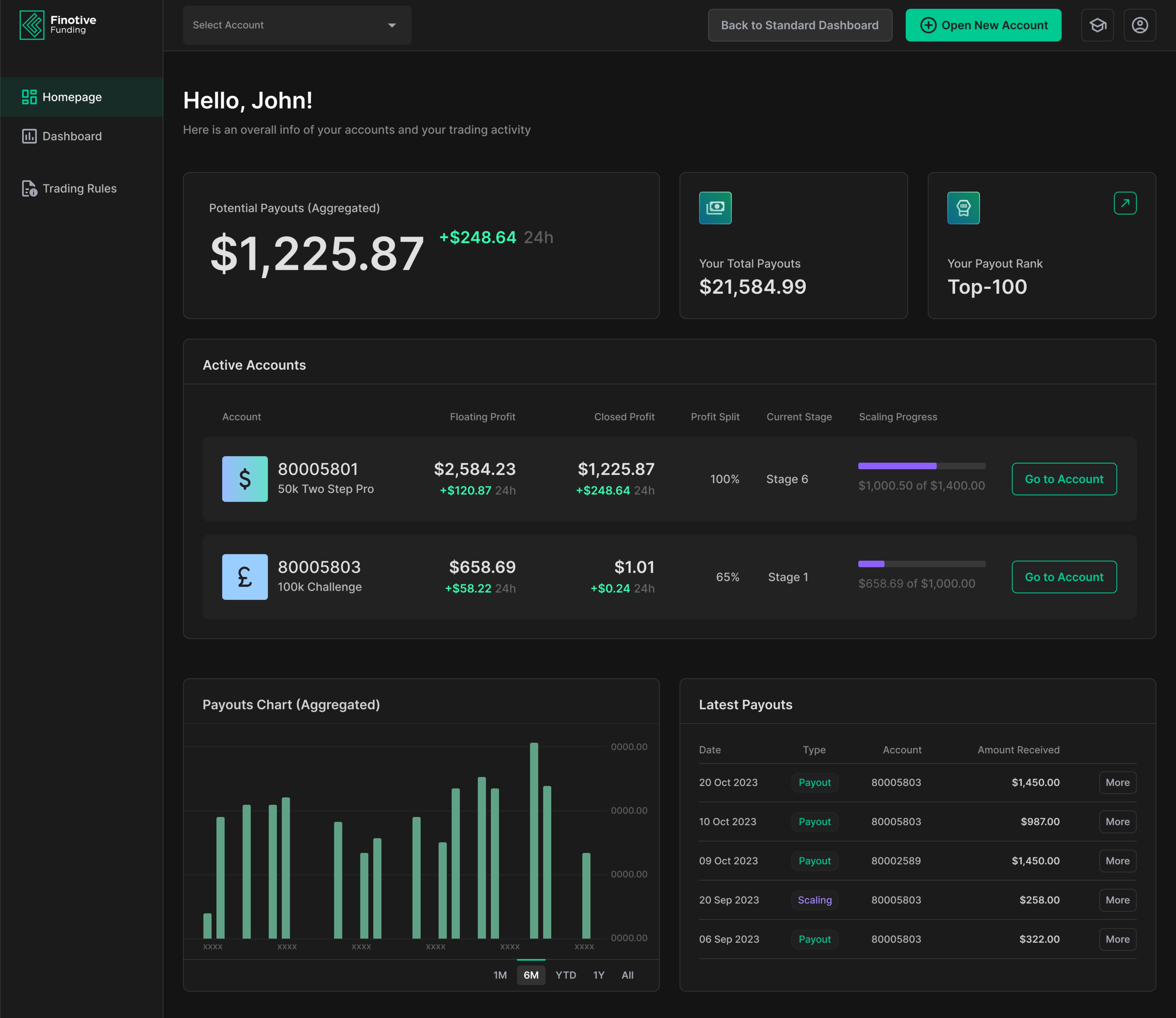Click the Date column header

point(710,750)
